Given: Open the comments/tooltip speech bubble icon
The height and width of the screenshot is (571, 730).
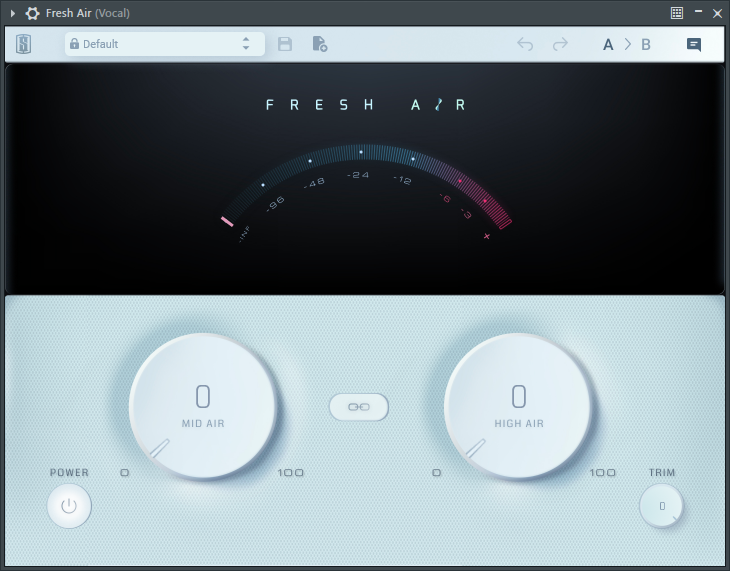Looking at the screenshot, I should coord(694,45).
